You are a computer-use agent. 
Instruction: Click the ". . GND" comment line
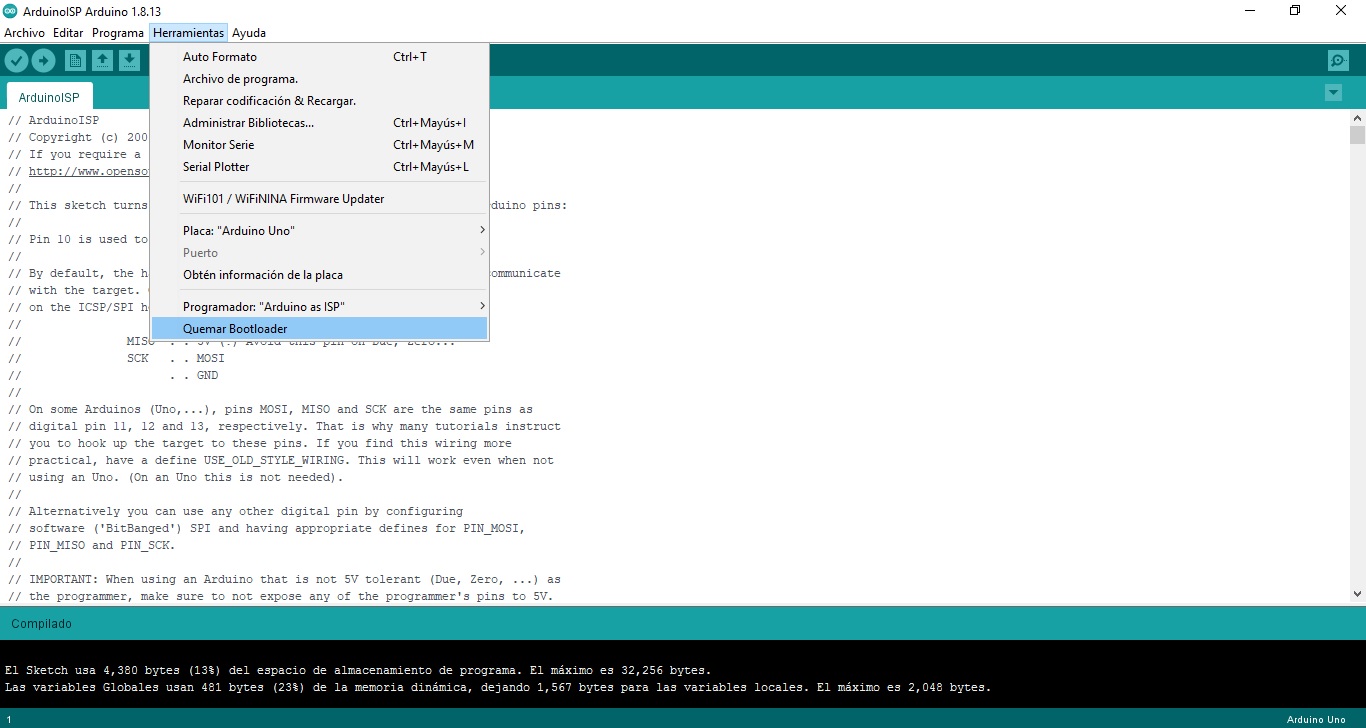194,375
